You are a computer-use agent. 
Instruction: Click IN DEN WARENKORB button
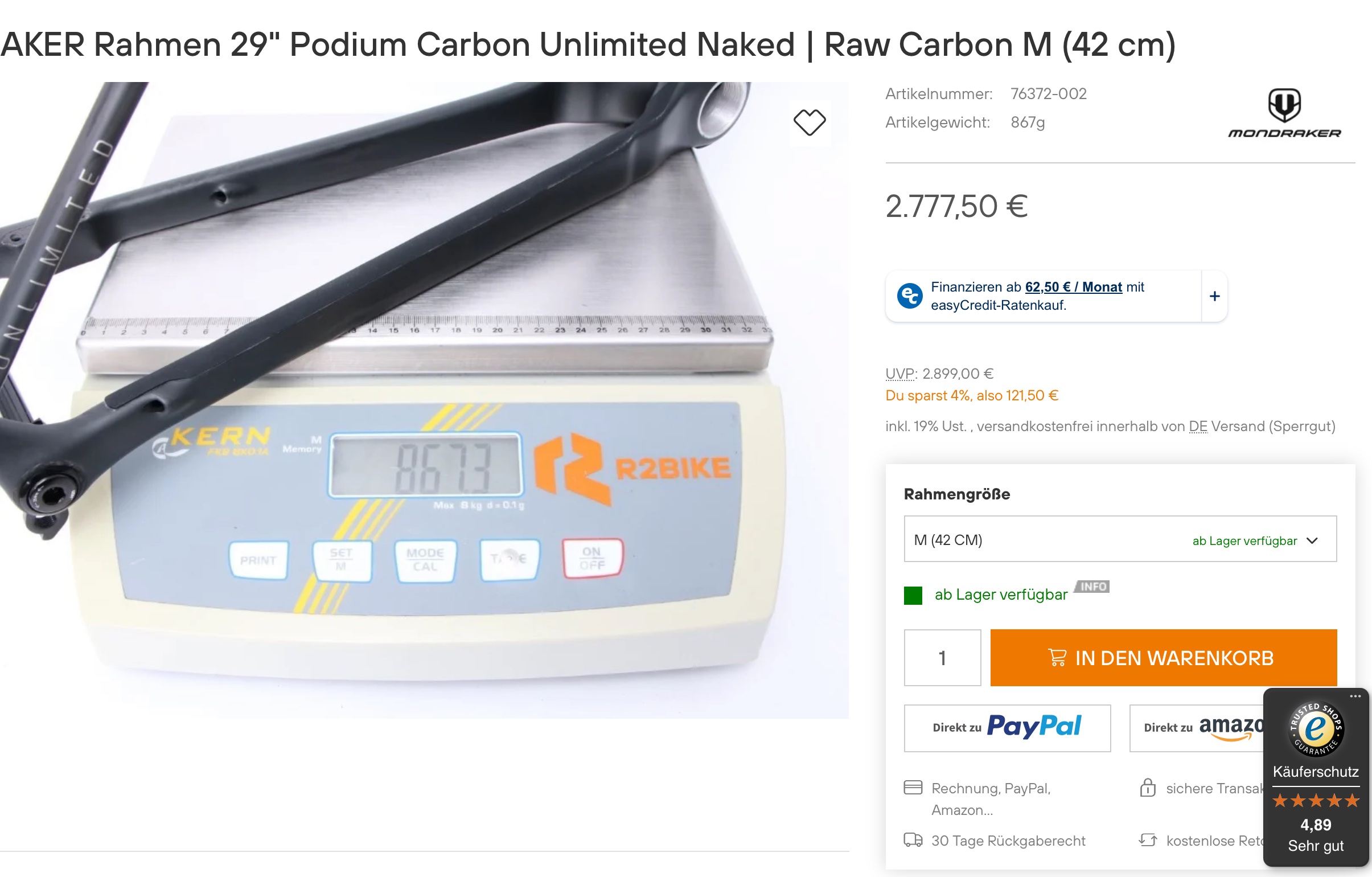pyautogui.click(x=1163, y=658)
